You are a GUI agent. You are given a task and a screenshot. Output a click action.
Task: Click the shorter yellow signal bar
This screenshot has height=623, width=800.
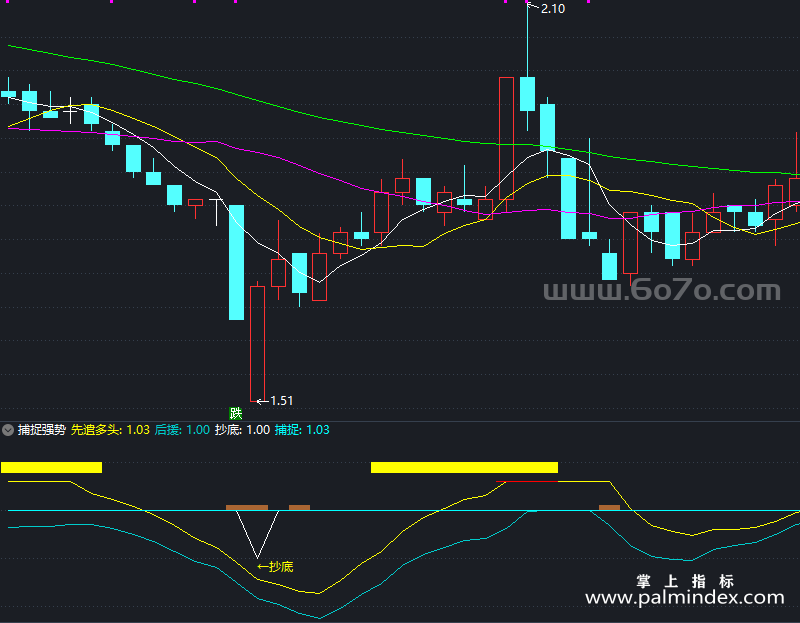[52, 467]
